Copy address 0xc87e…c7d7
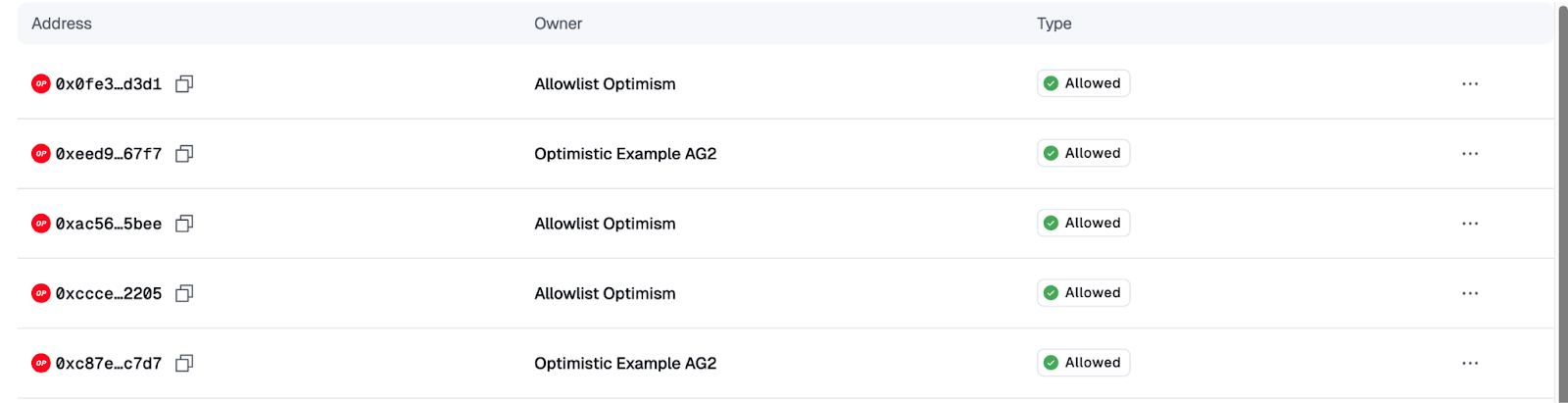The height and width of the screenshot is (403, 1568). pos(184,363)
